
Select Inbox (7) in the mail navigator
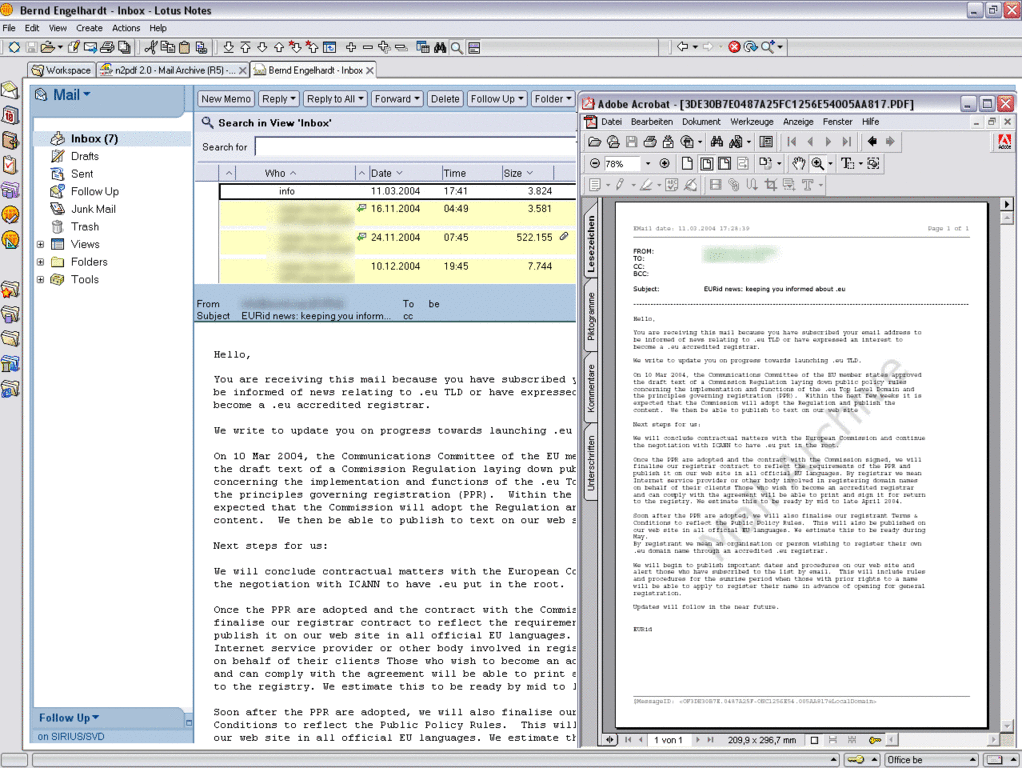click(x=94, y=139)
